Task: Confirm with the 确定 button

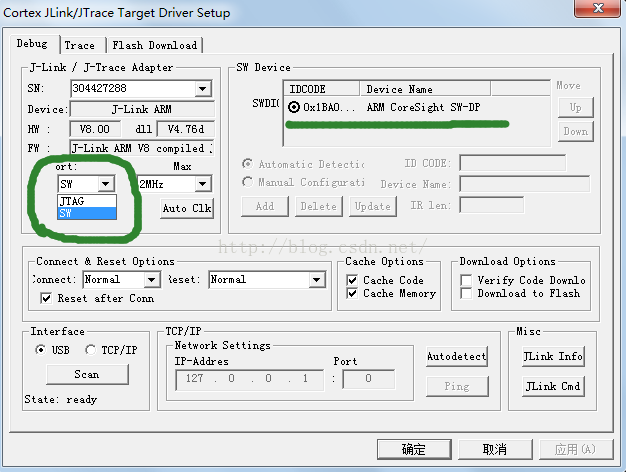Action: click(414, 450)
